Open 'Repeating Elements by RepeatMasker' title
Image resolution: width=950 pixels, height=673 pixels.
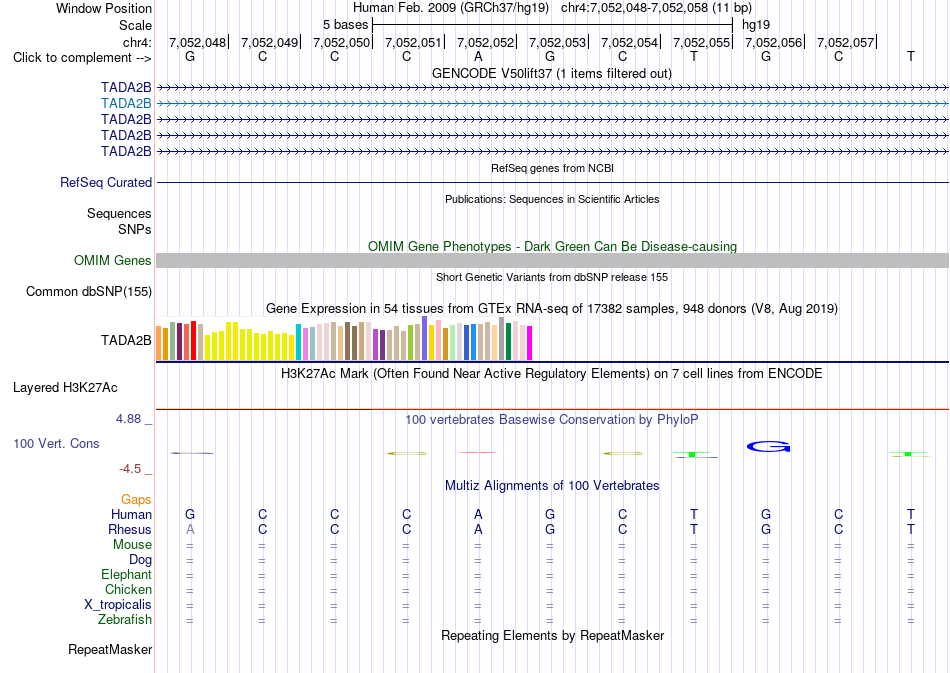552,635
